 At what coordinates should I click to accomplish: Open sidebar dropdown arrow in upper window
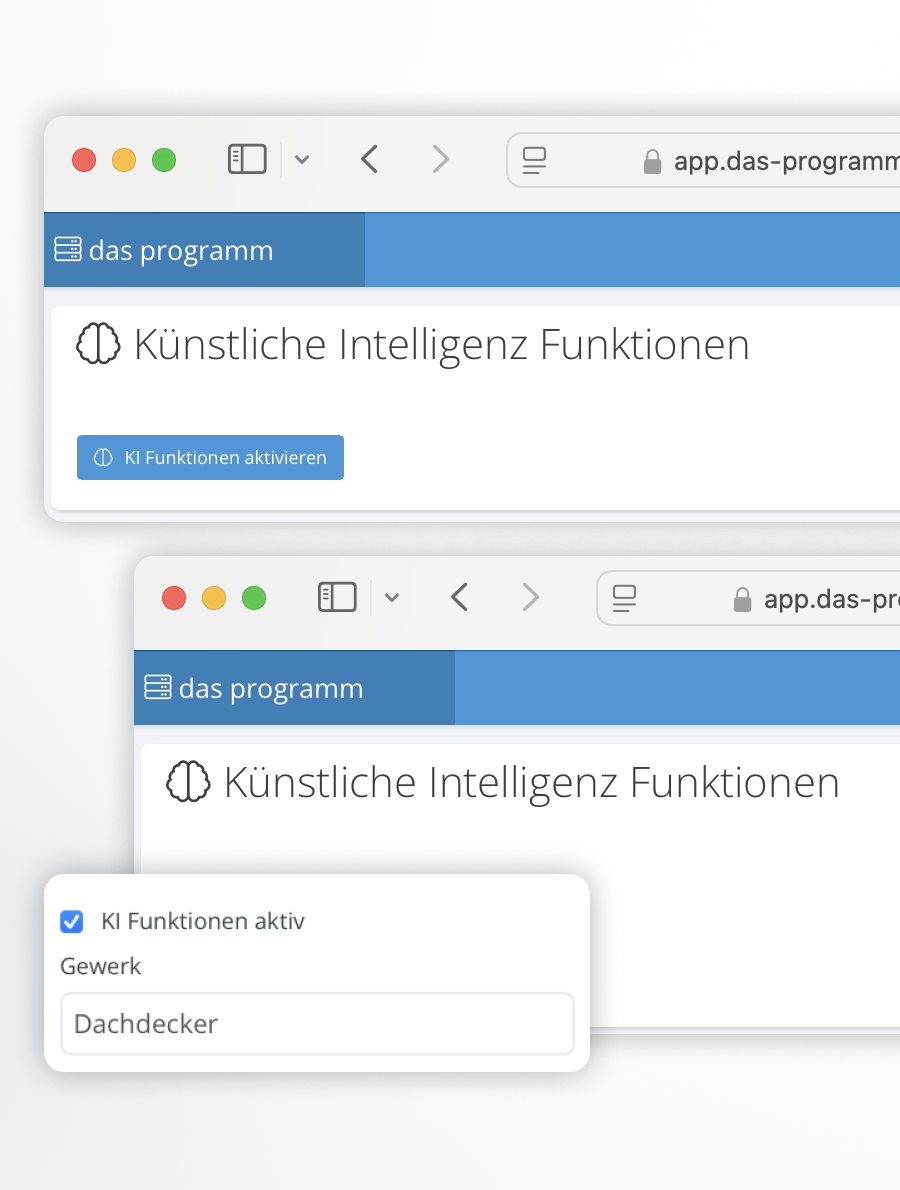pyautogui.click(x=302, y=159)
